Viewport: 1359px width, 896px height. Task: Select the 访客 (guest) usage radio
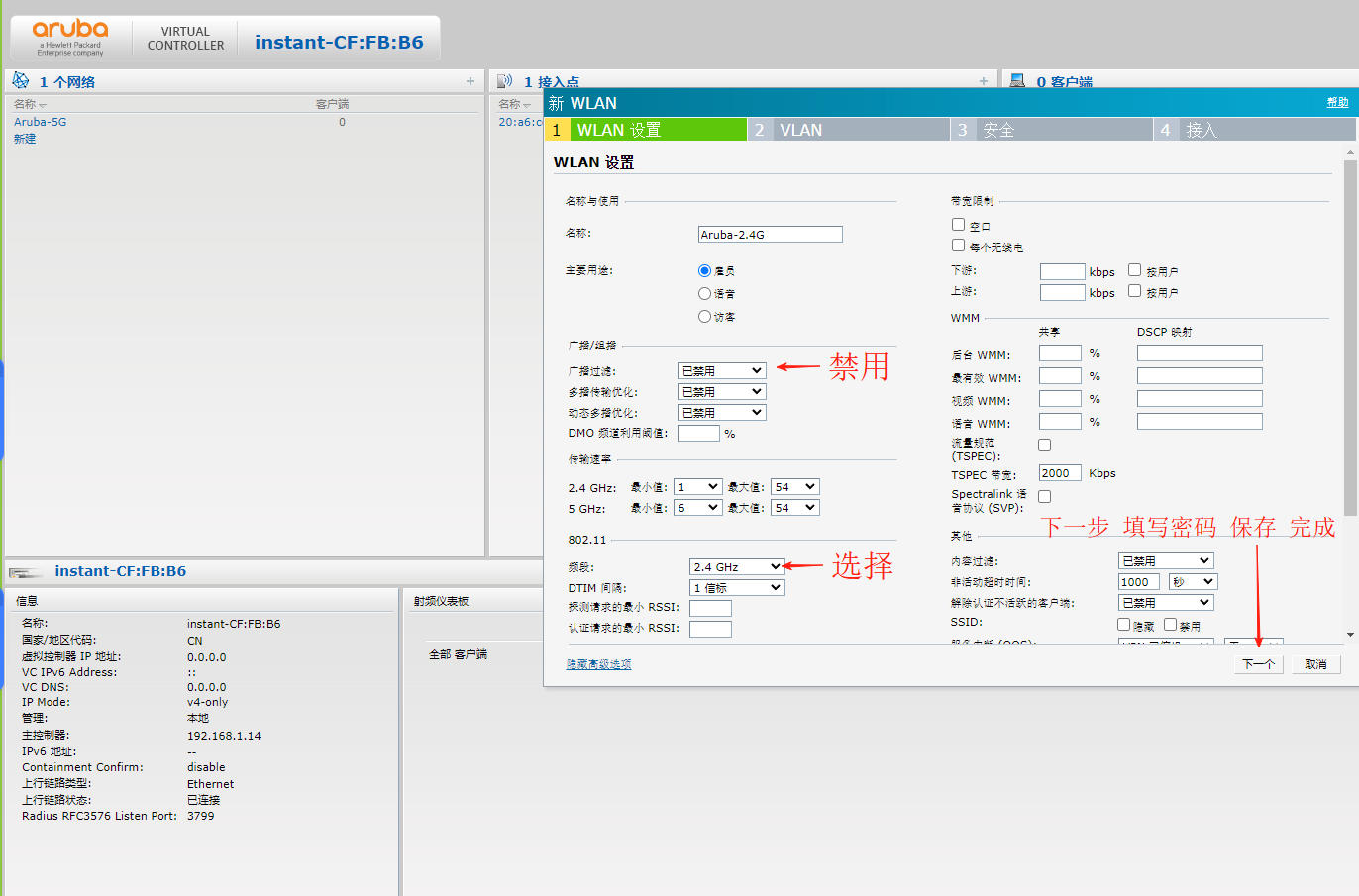[704, 316]
